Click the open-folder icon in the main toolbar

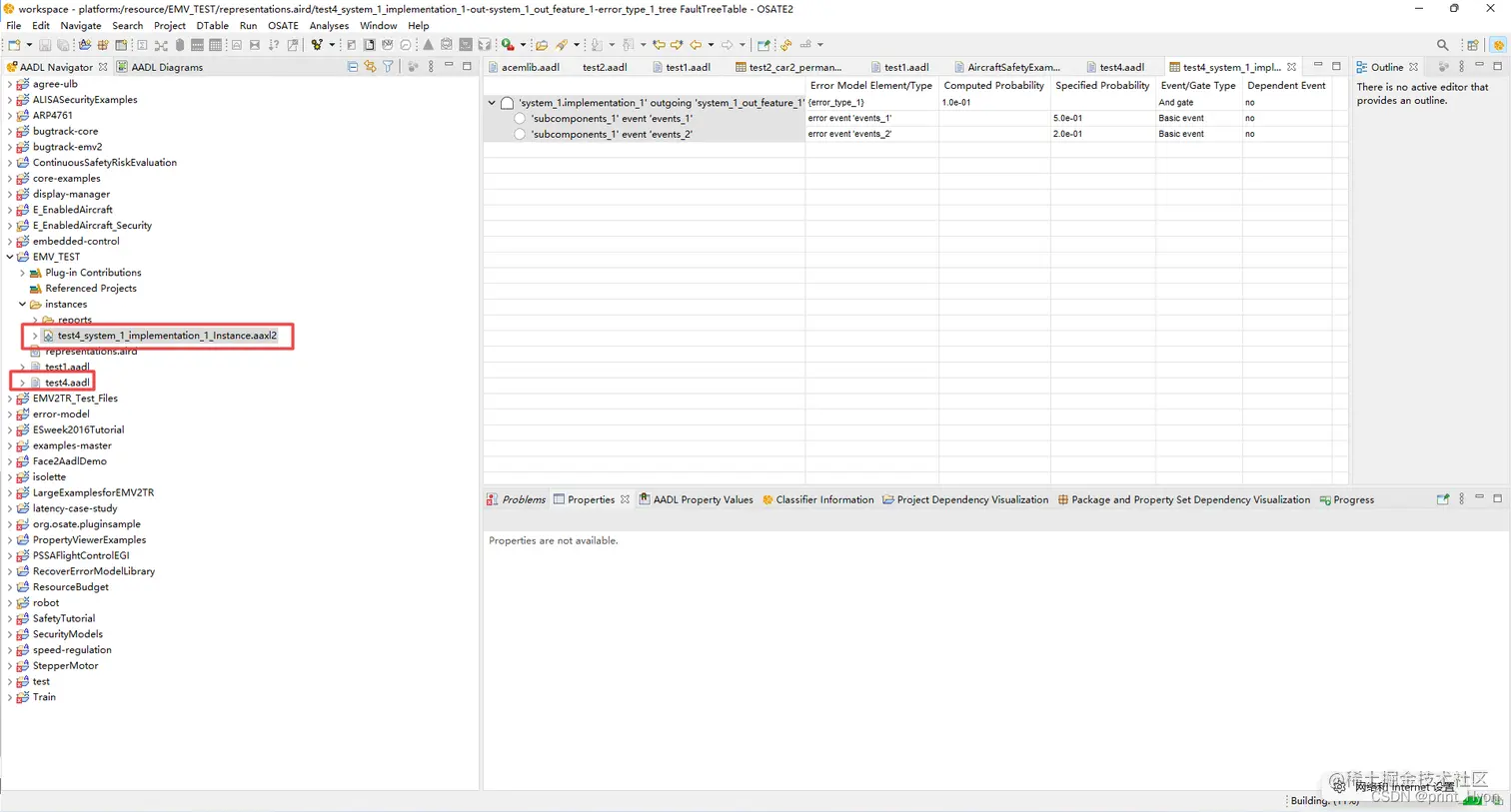542,45
